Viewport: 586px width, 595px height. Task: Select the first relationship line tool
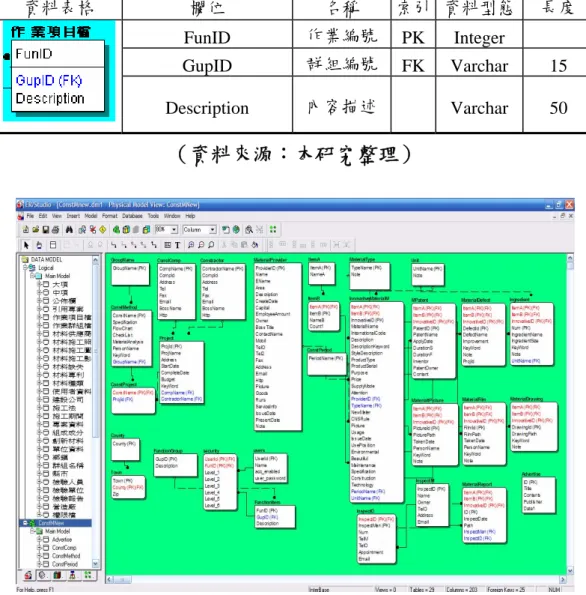(x=113, y=245)
